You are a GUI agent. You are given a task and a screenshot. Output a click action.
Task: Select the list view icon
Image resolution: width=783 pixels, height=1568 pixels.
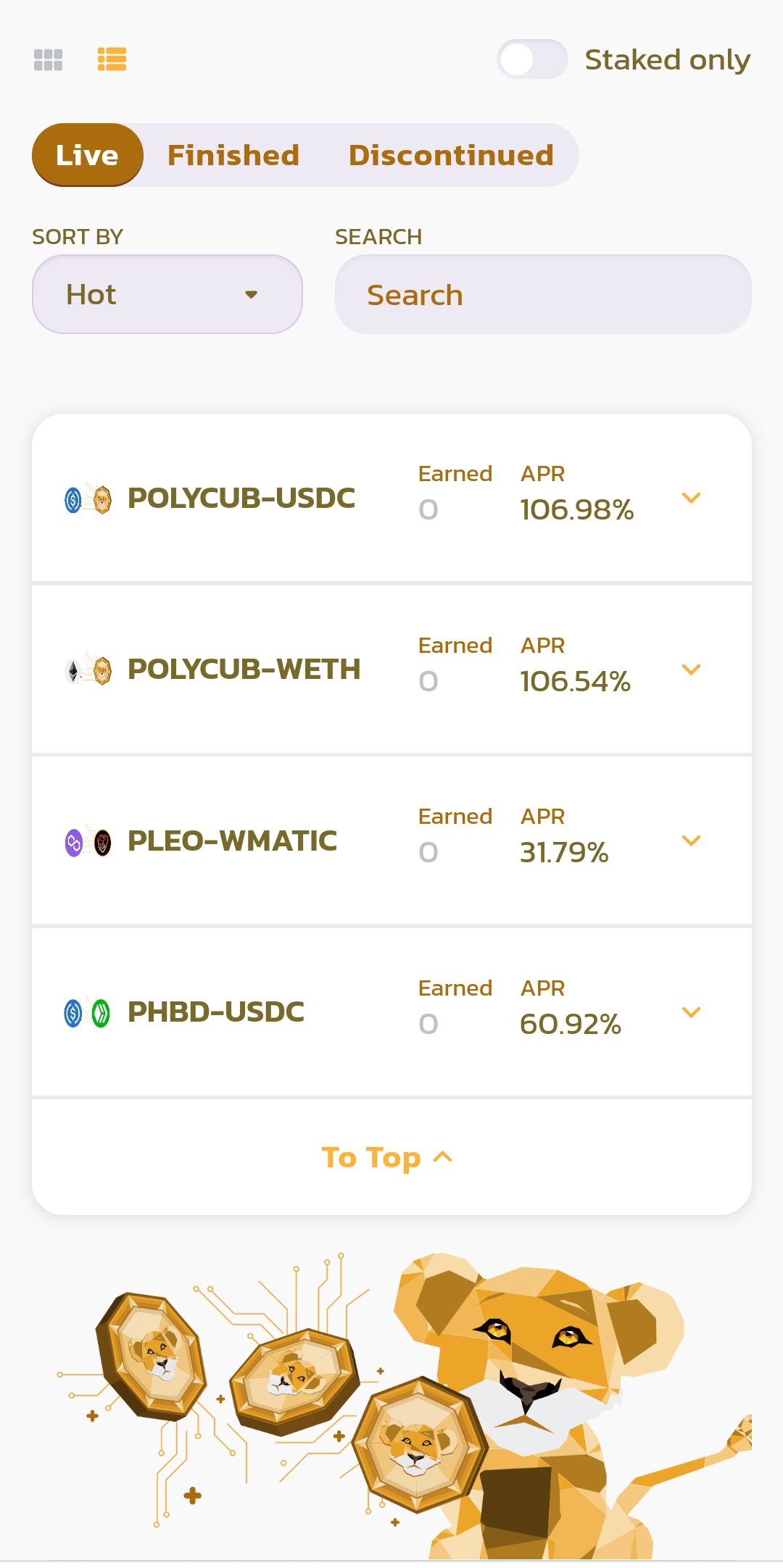pos(112,59)
